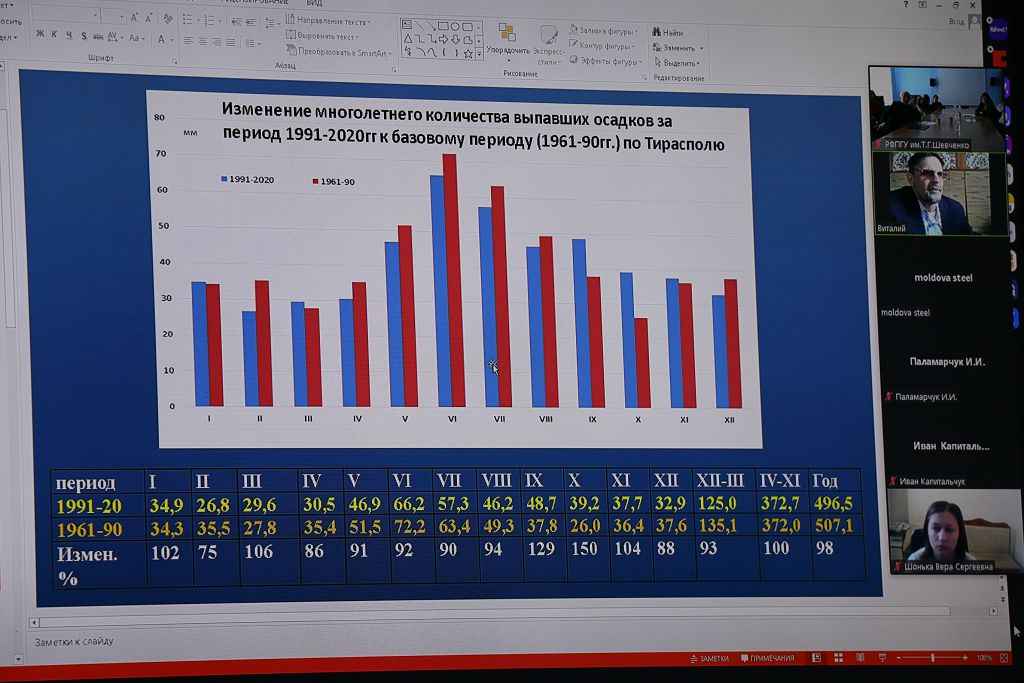Image resolution: width=1024 pixels, height=683 pixels.
Task: Toggle bold formatting (Ж) in the Font group
Action: click(40, 35)
